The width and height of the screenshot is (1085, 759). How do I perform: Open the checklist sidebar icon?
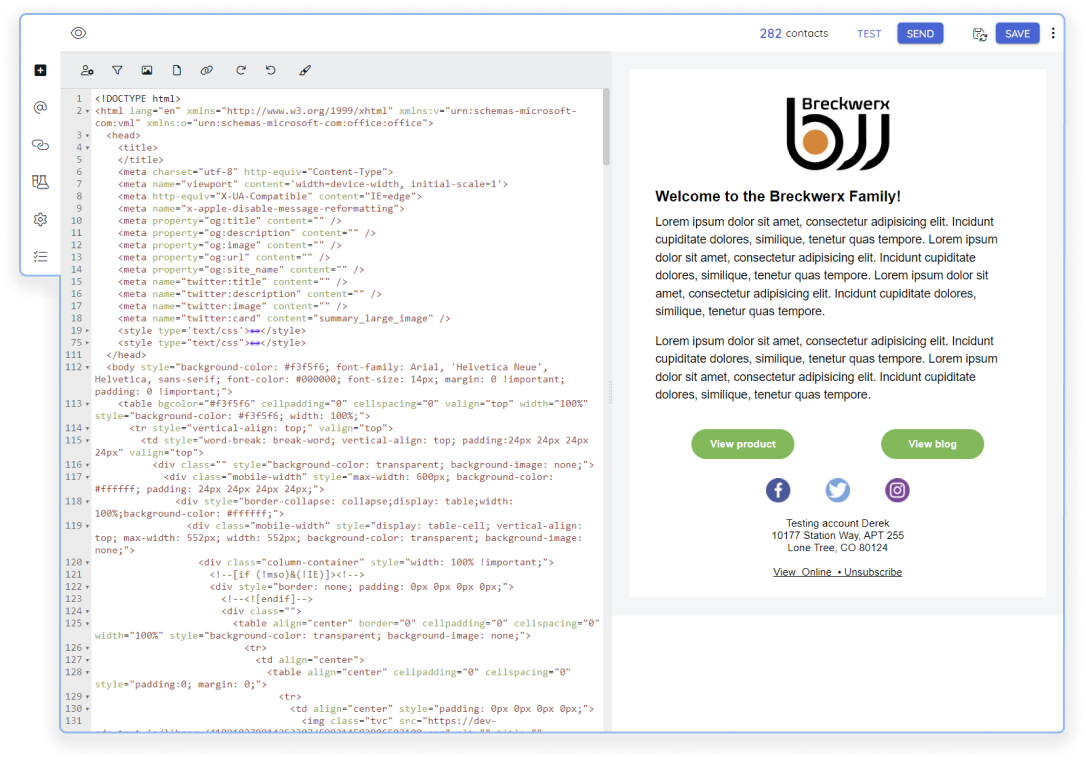(x=40, y=257)
